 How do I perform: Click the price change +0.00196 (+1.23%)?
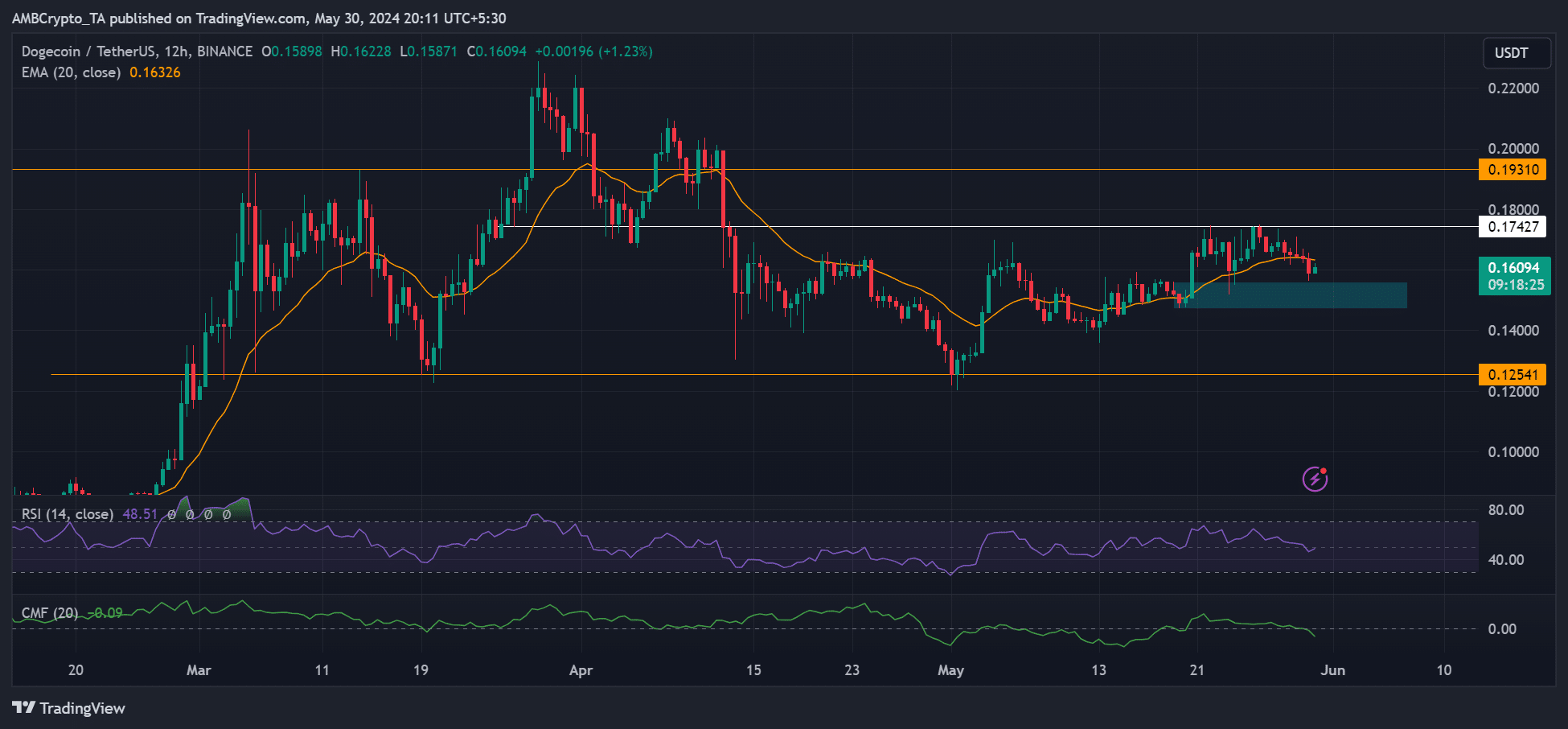pos(594,51)
